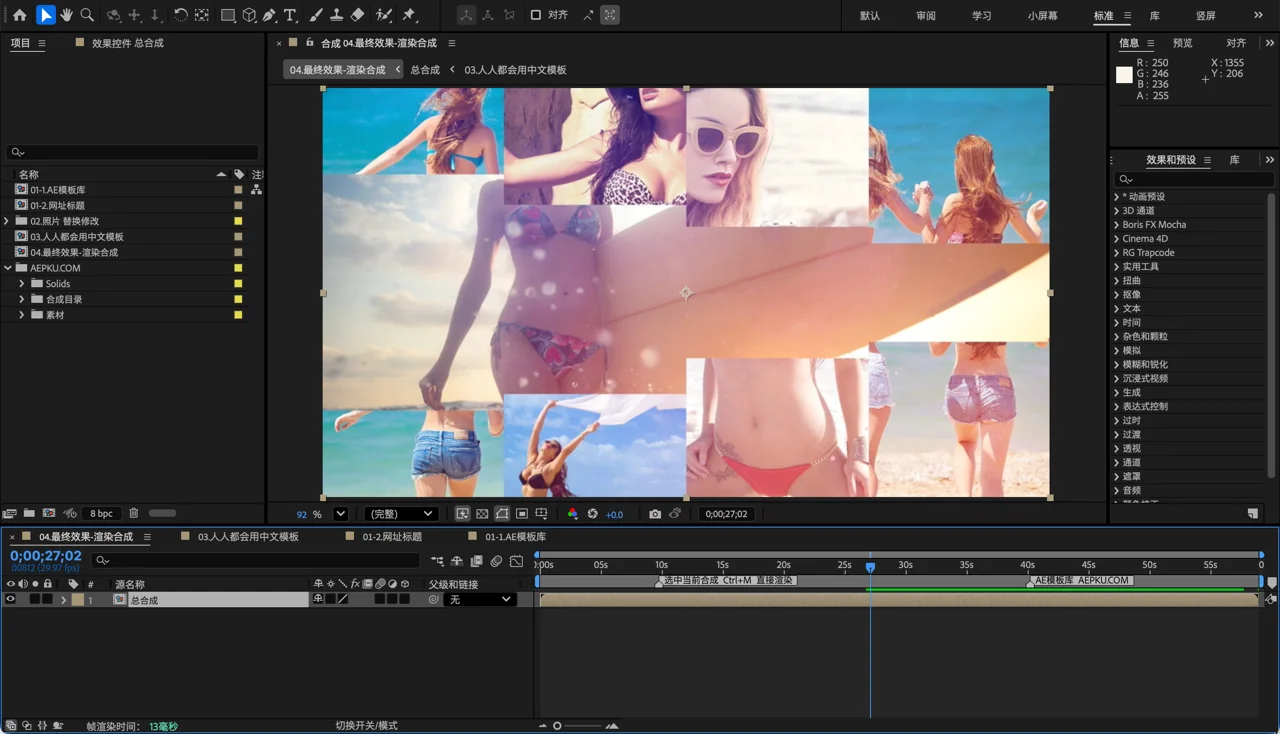The height and width of the screenshot is (734, 1280).
Task: Click the 切换开关/模式 button
Action: coord(366,726)
